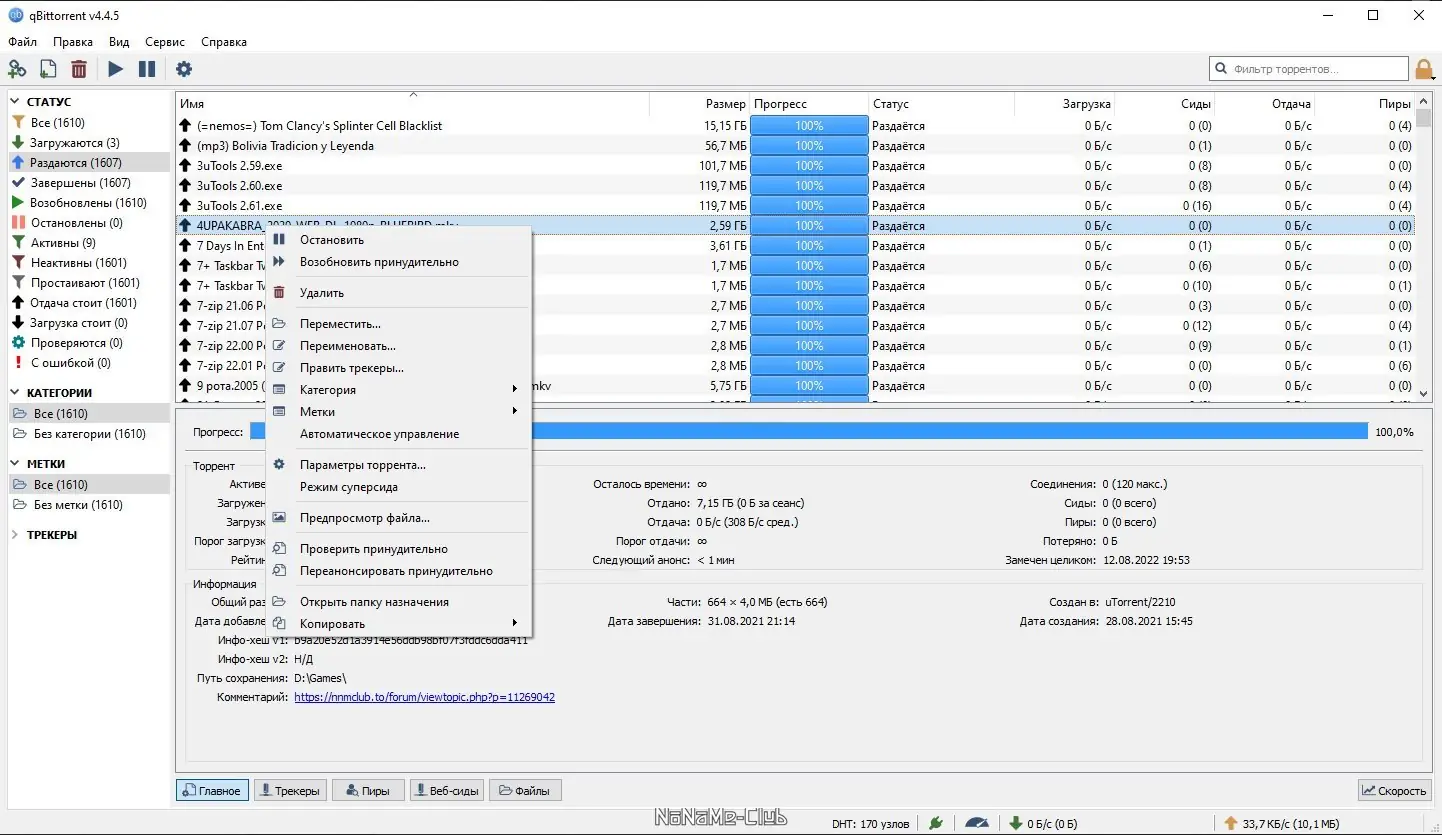Select the Без метки (1610) filter
This screenshot has height=835, width=1442.
point(89,505)
